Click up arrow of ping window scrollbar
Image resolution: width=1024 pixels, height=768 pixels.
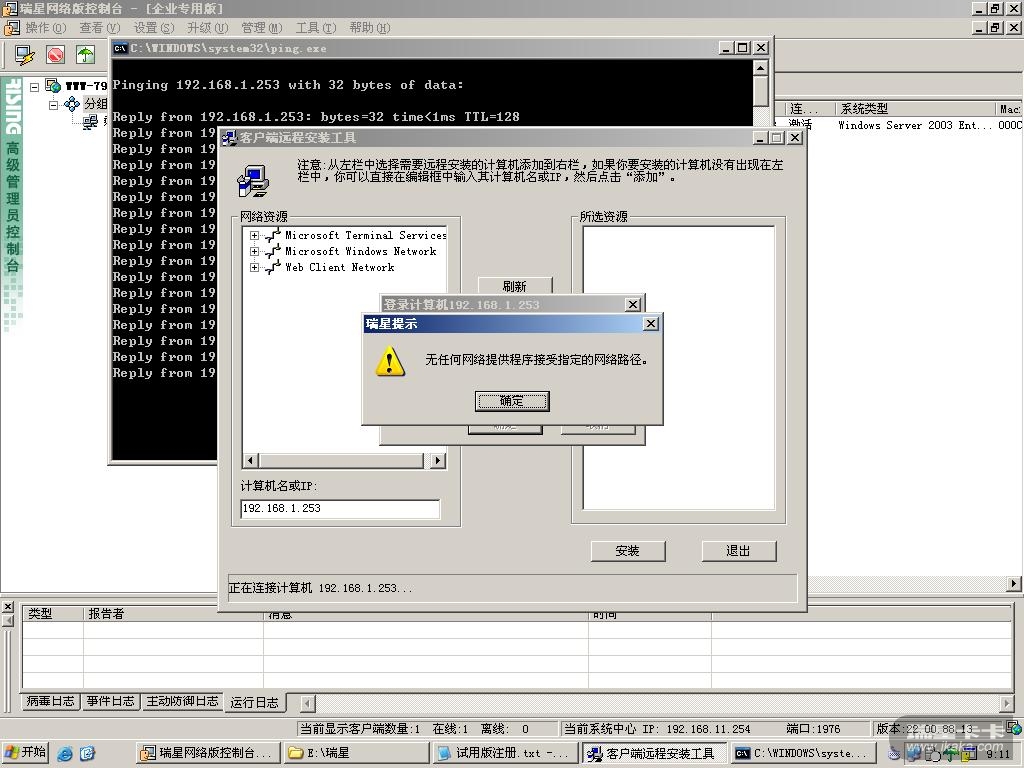pos(760,68)
